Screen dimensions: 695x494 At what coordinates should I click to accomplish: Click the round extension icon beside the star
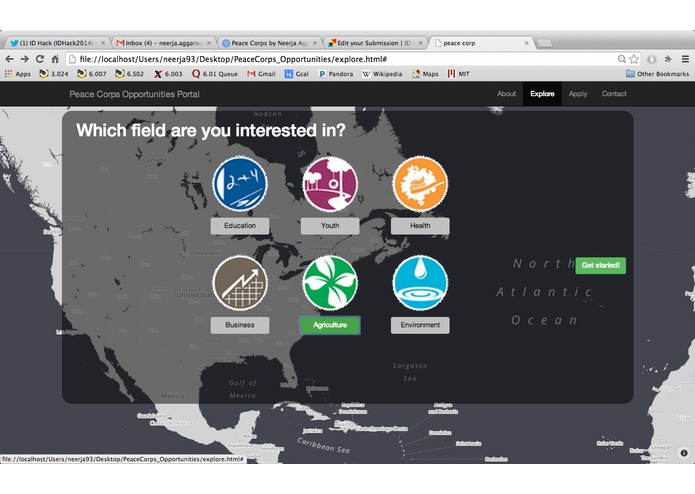click(x=652, y=59)
